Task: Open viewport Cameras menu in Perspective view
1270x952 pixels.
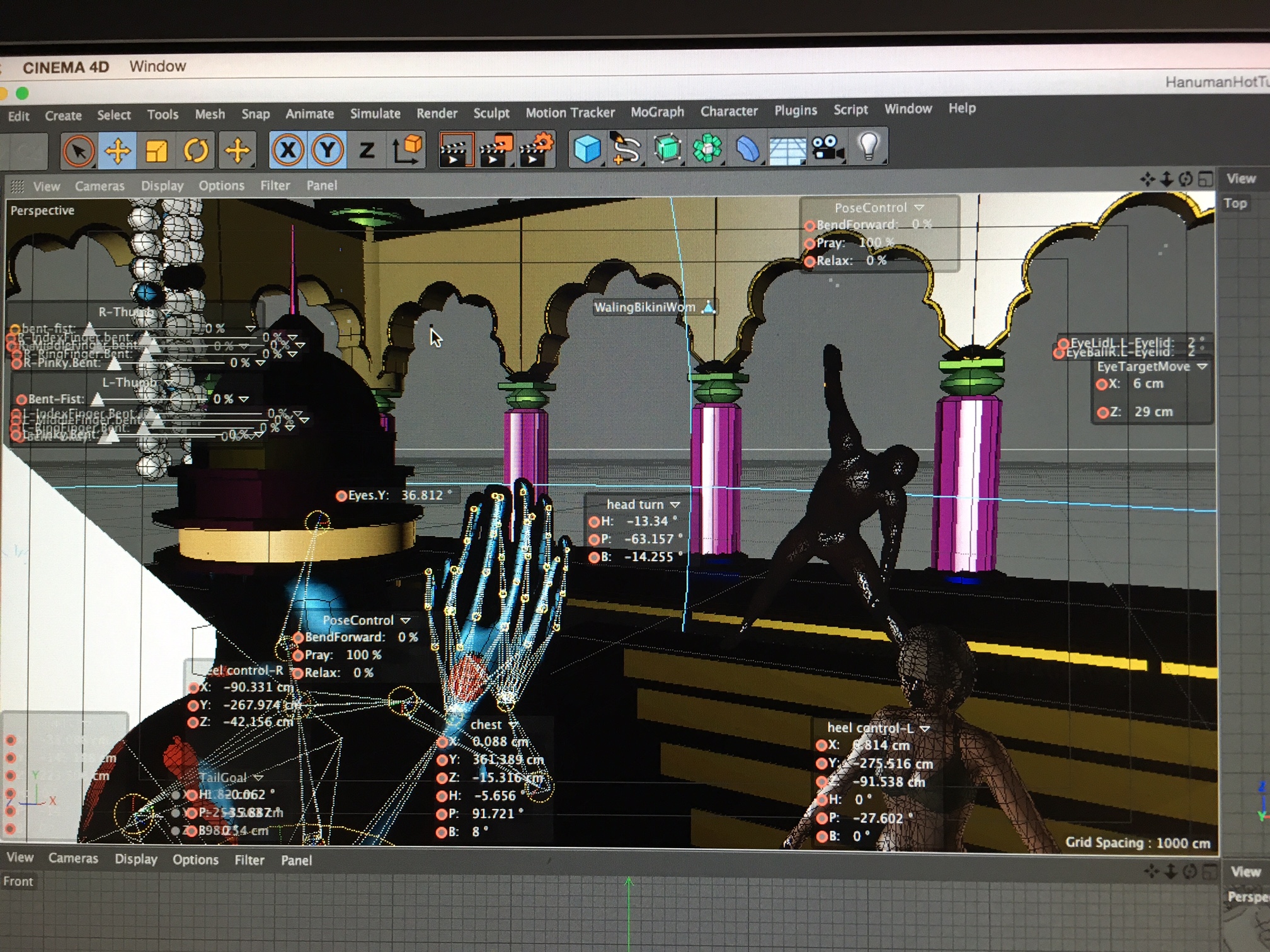Action: 100,186
